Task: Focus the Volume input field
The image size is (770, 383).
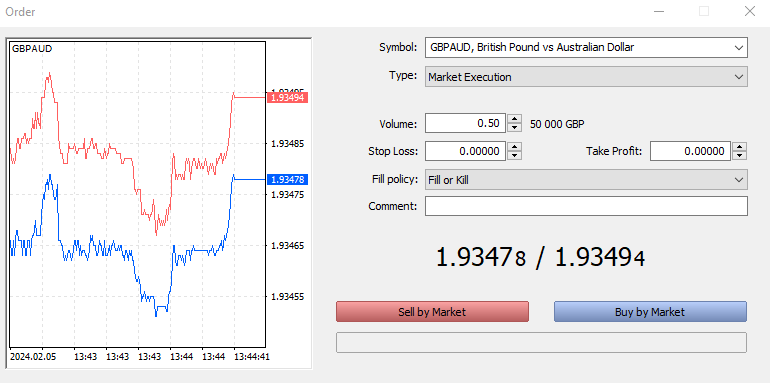Action: (x=465, y=123)
